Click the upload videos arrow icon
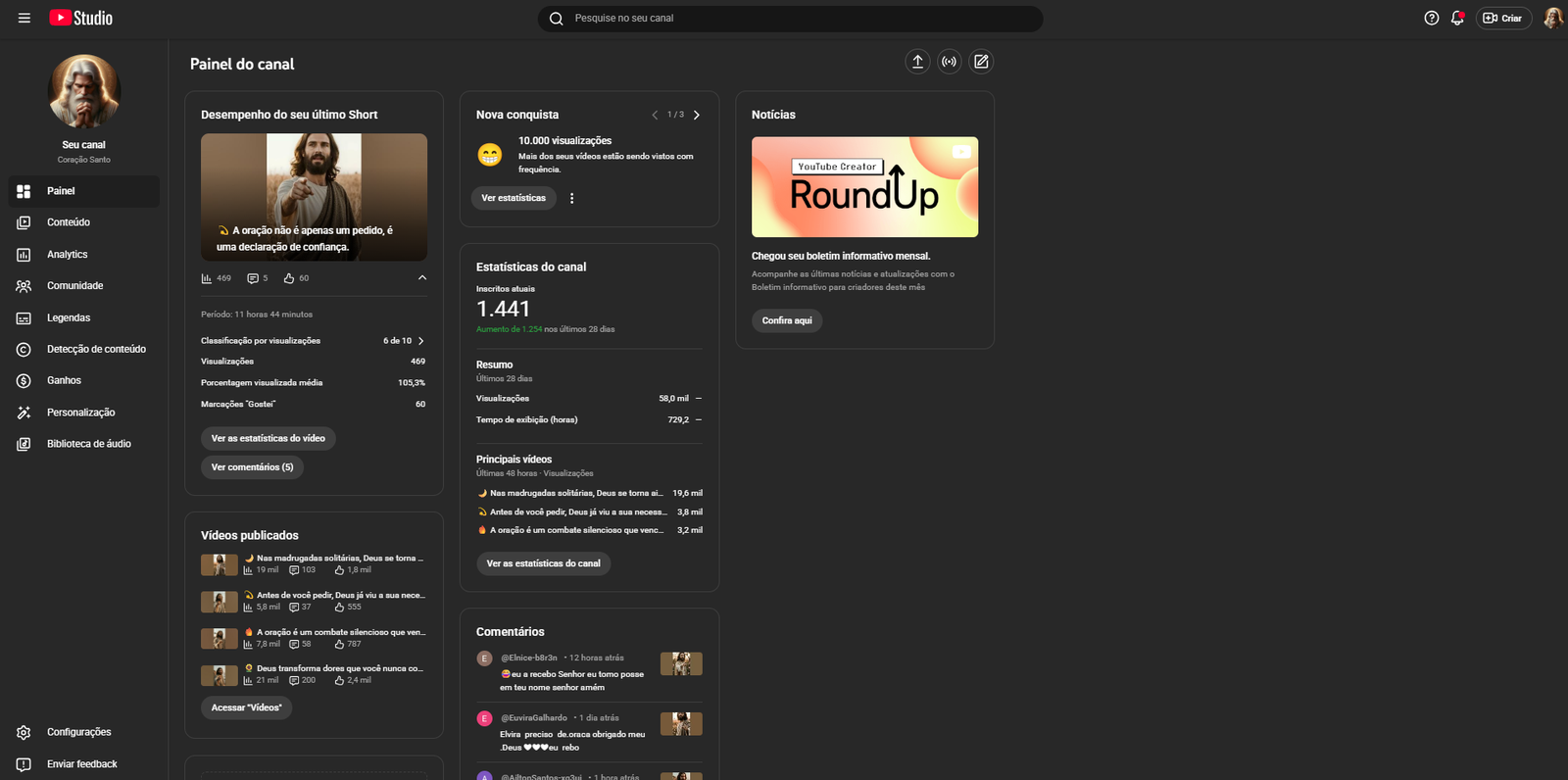1568x780 pixels. click(917, 62)
